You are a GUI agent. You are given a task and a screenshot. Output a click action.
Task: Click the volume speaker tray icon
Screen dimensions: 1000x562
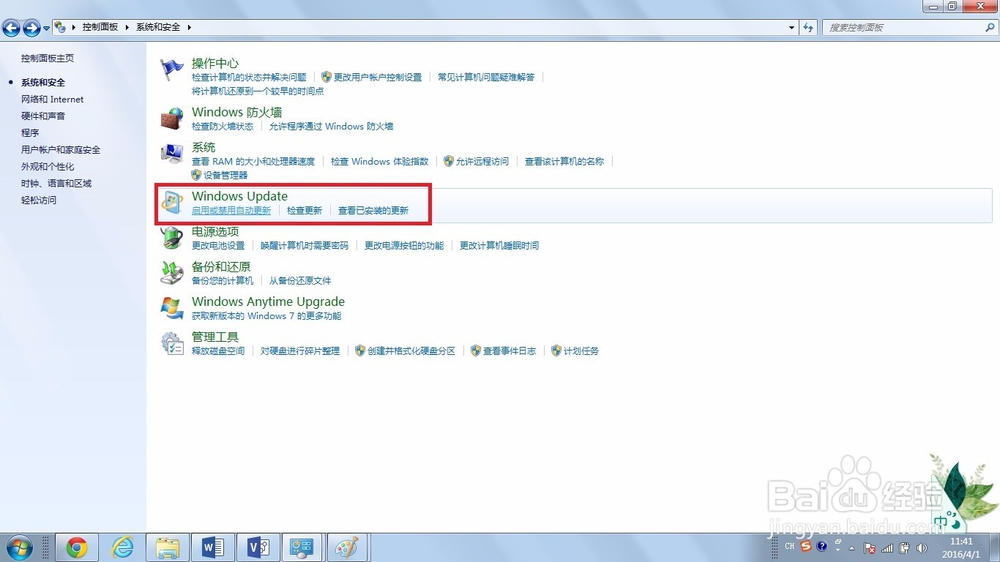(922, 548)
